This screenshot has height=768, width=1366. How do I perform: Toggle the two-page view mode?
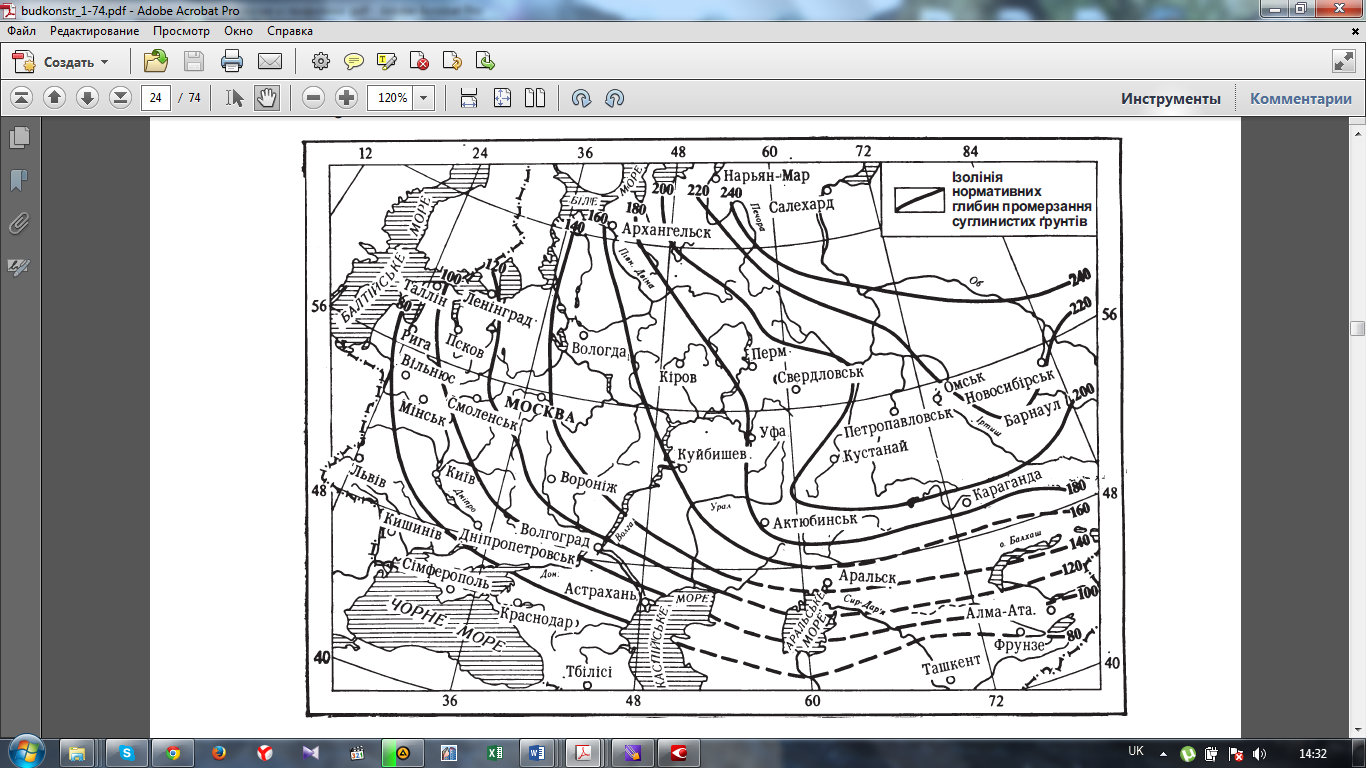point(535,98)
